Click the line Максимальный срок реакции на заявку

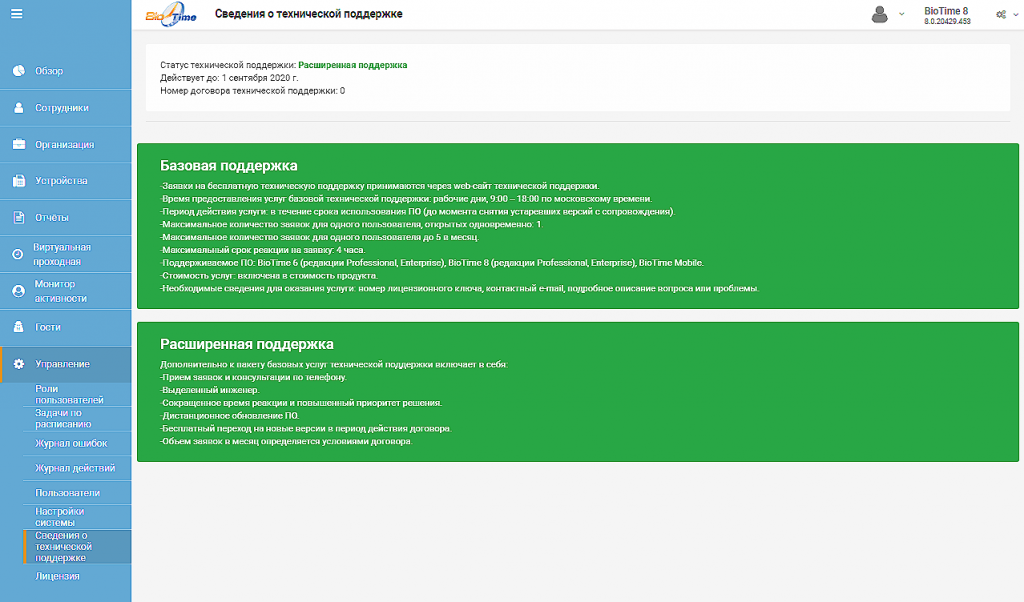click(263, 250)
